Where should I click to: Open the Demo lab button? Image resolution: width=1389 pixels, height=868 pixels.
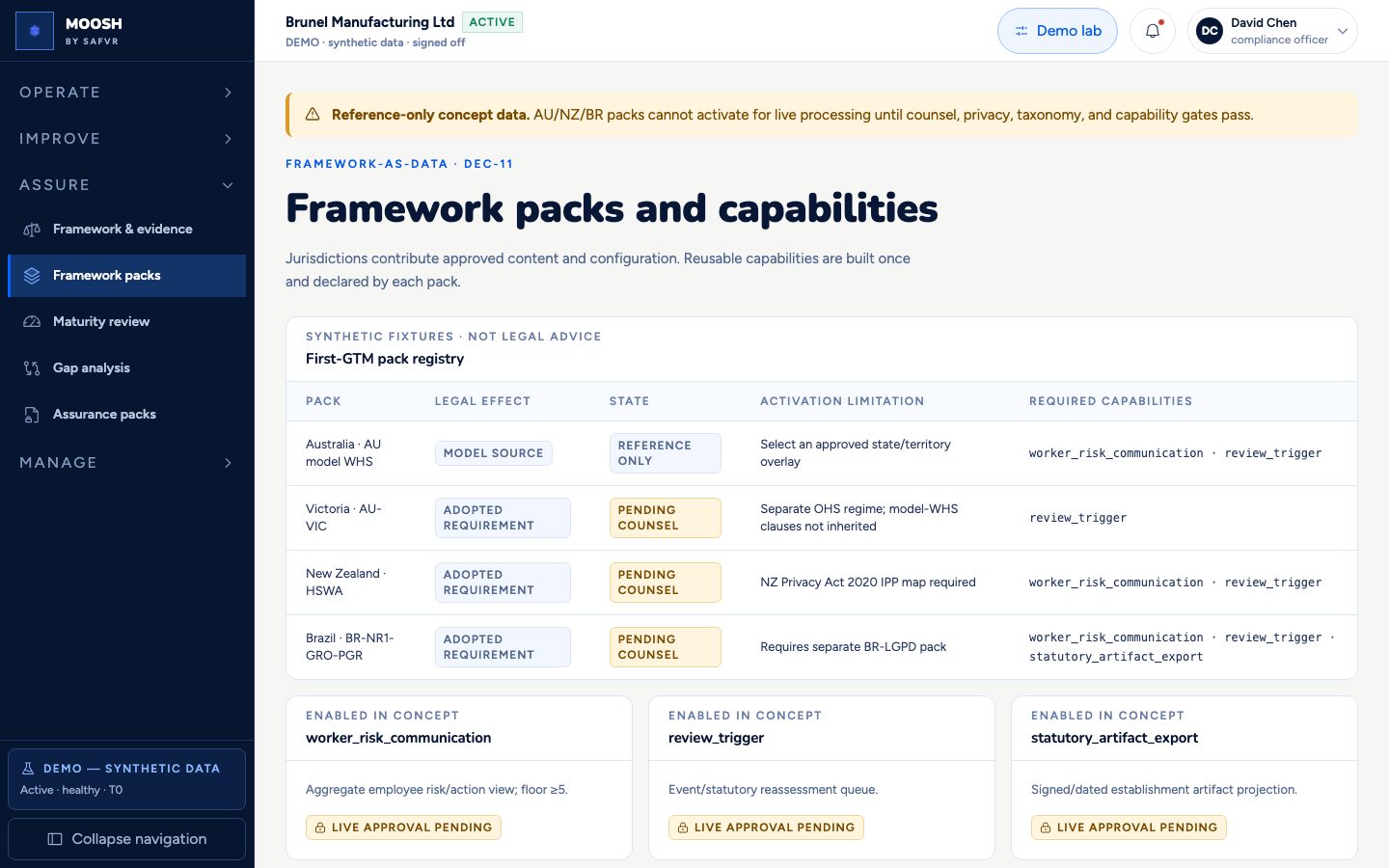pos(1057,31)
